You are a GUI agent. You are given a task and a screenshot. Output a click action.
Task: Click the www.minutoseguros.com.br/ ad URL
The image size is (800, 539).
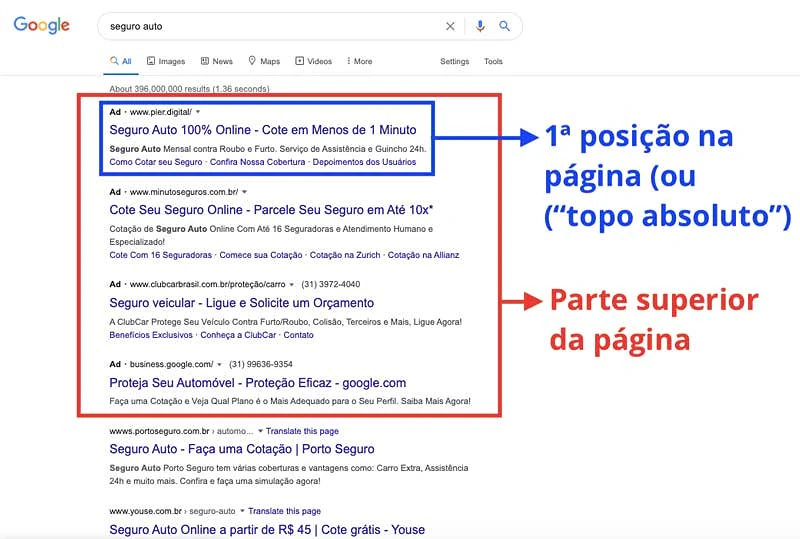[184, 192]
